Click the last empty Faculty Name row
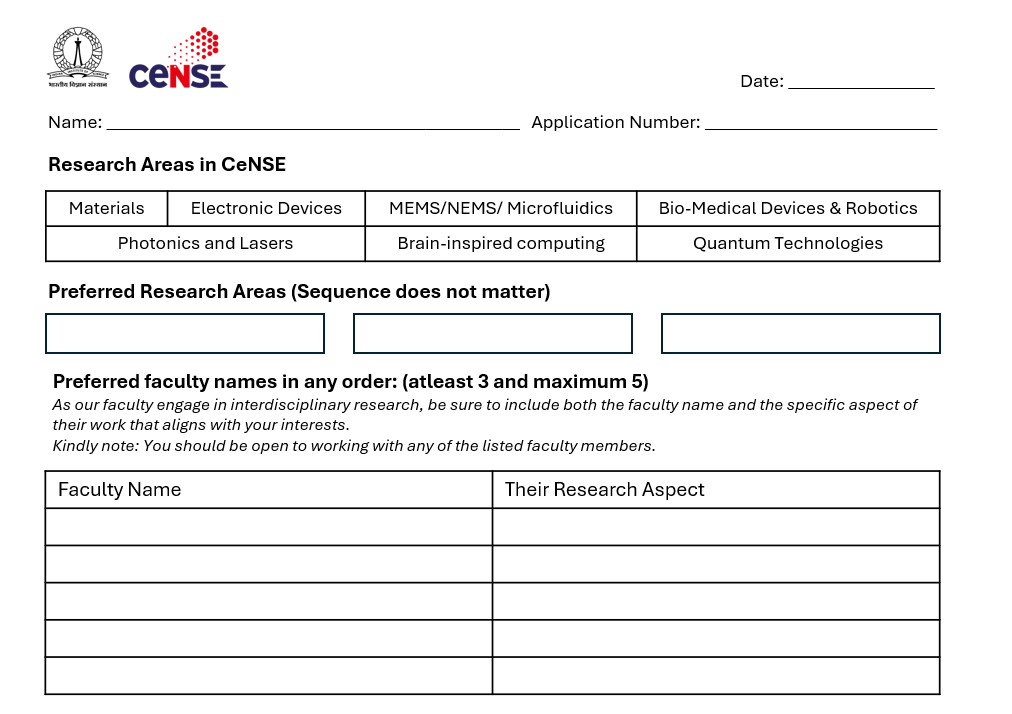The width and height of the screenshot is (1012, 714). [268, 675]
